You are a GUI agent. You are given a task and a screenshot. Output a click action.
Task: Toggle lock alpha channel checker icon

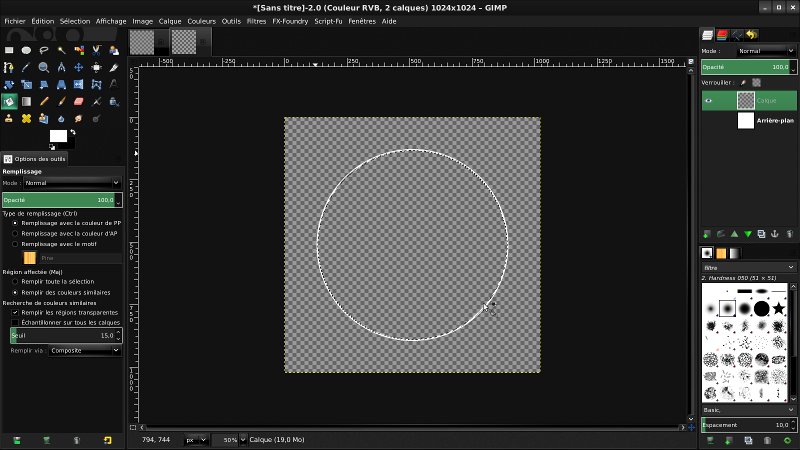click(757, 83)
